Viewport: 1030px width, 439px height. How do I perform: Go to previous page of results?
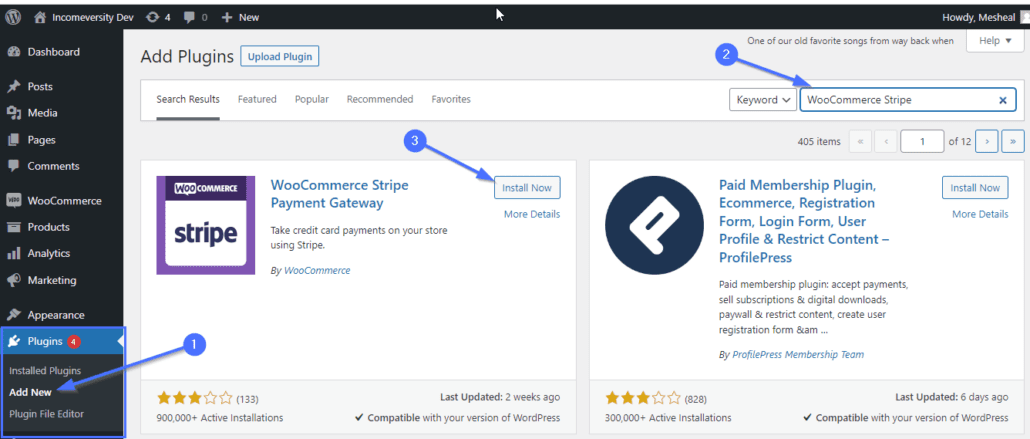[x=886, y=141]
